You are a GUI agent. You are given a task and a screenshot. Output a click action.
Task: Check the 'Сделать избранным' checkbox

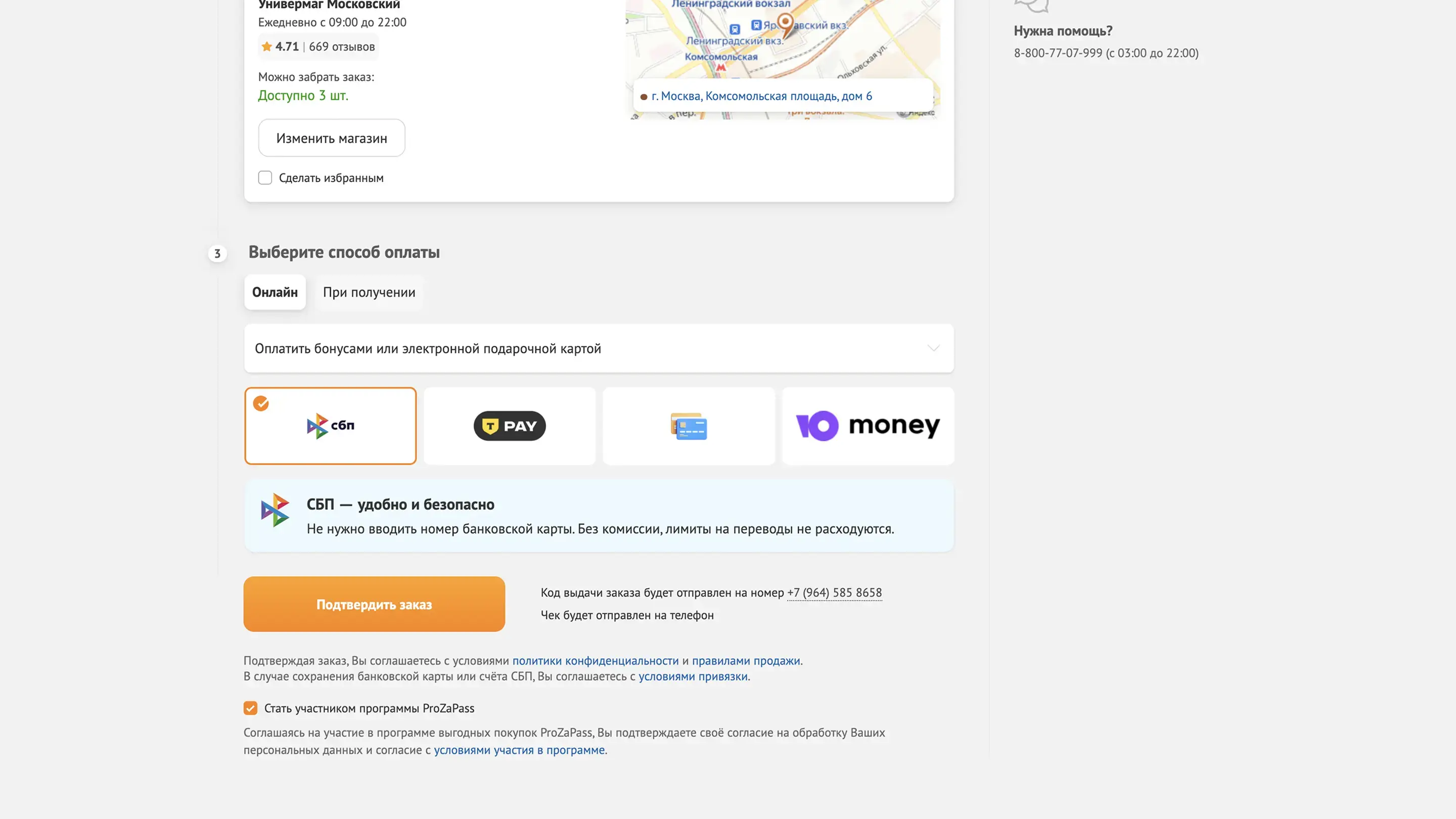(265, 178)
